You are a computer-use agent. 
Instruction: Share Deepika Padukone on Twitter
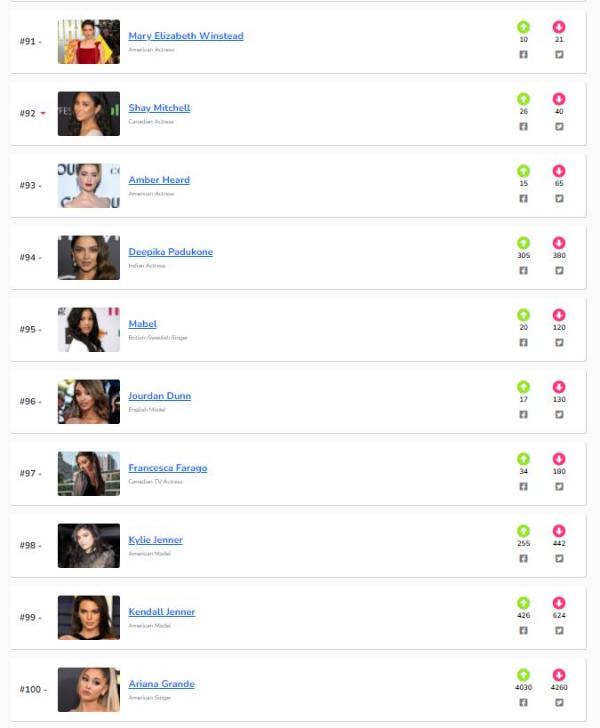559,270
